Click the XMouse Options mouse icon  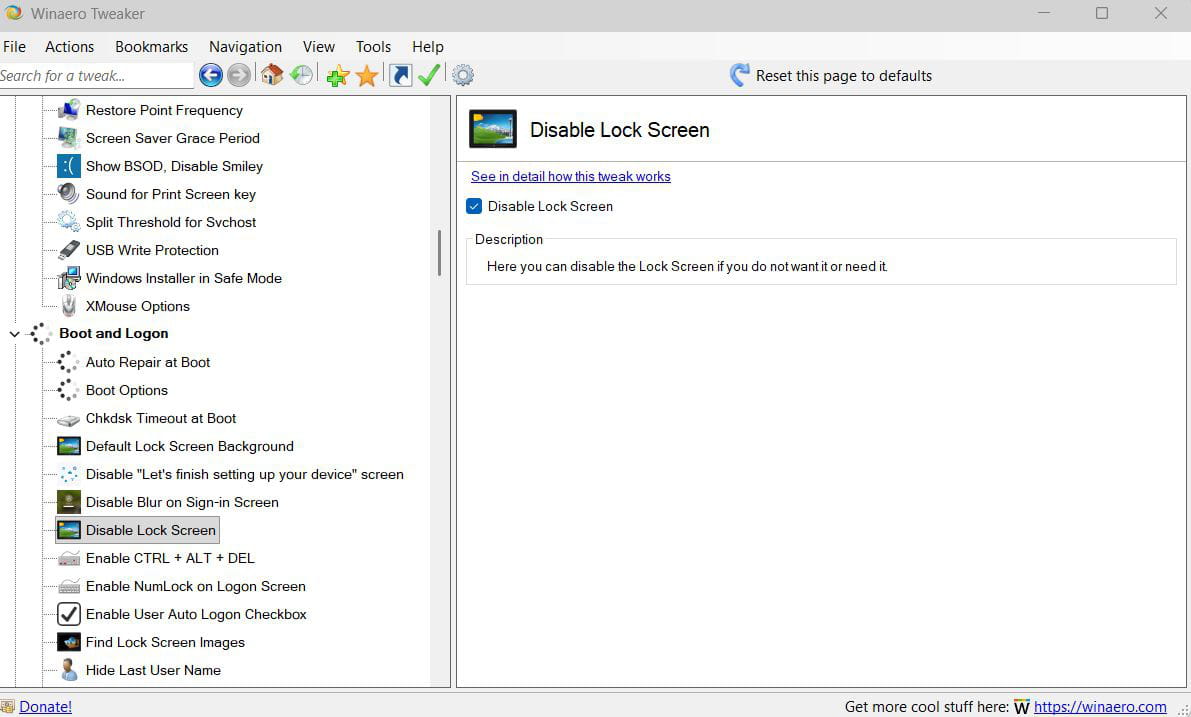pyautogui.click(x=68, y=306)
